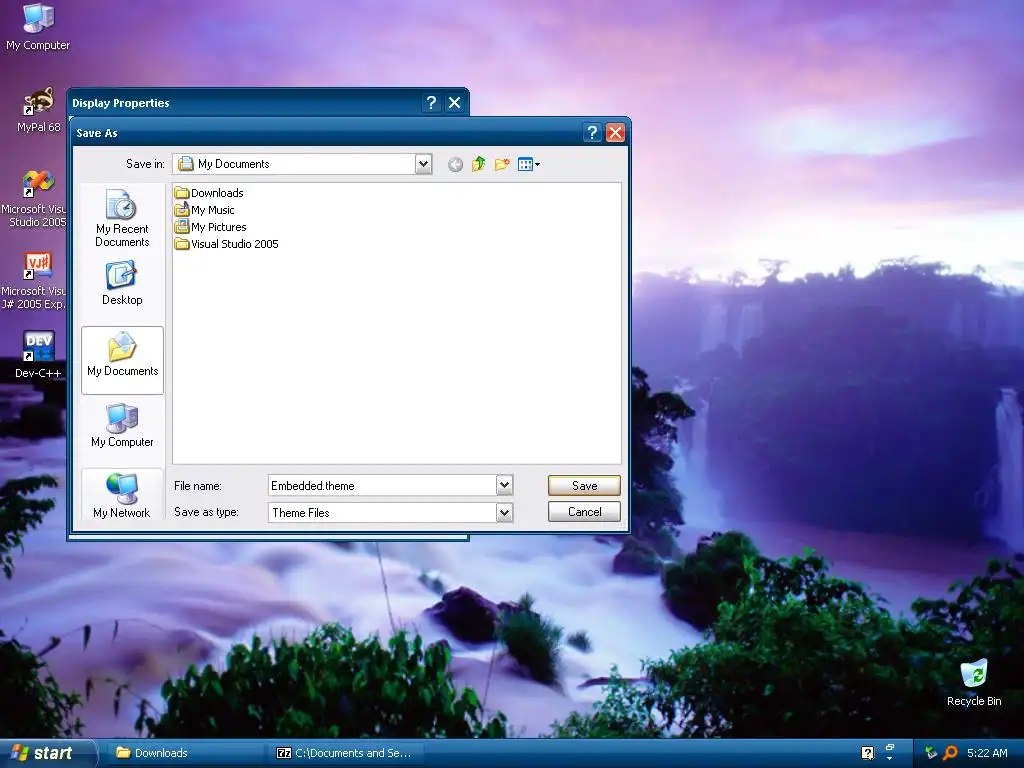Click the Save As help question button
The width and height of the screenshot is (1024, 768).
pyautogui.click(x=592, y=133)
